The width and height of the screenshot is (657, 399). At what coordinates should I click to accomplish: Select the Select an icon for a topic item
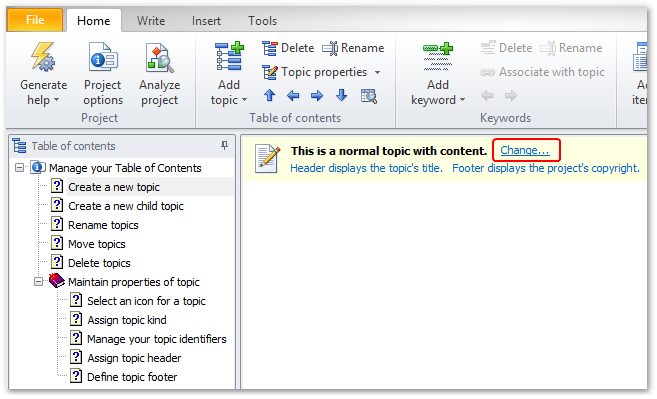(x=146, y=301)
